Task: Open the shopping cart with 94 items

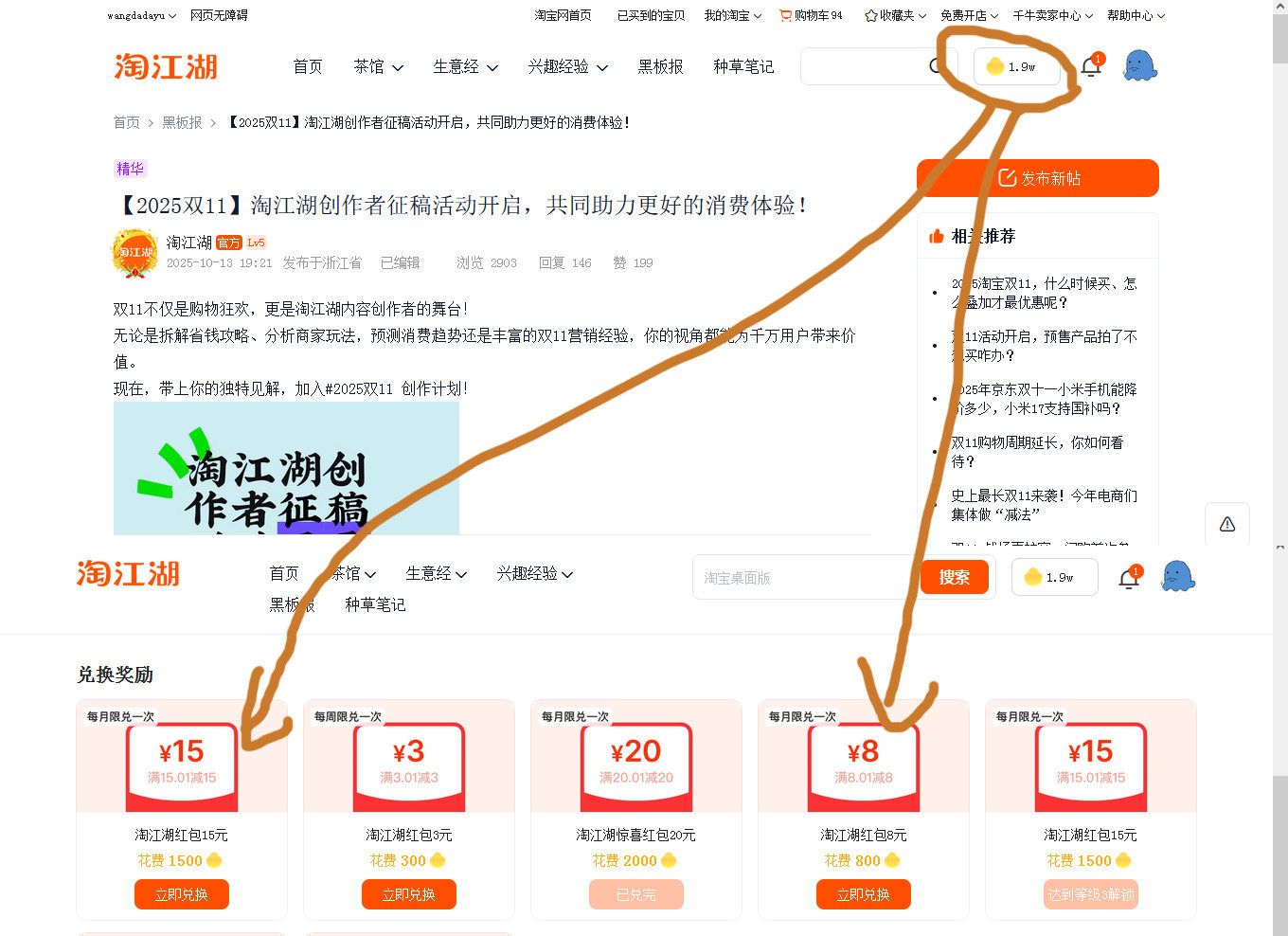Action: 811,15
